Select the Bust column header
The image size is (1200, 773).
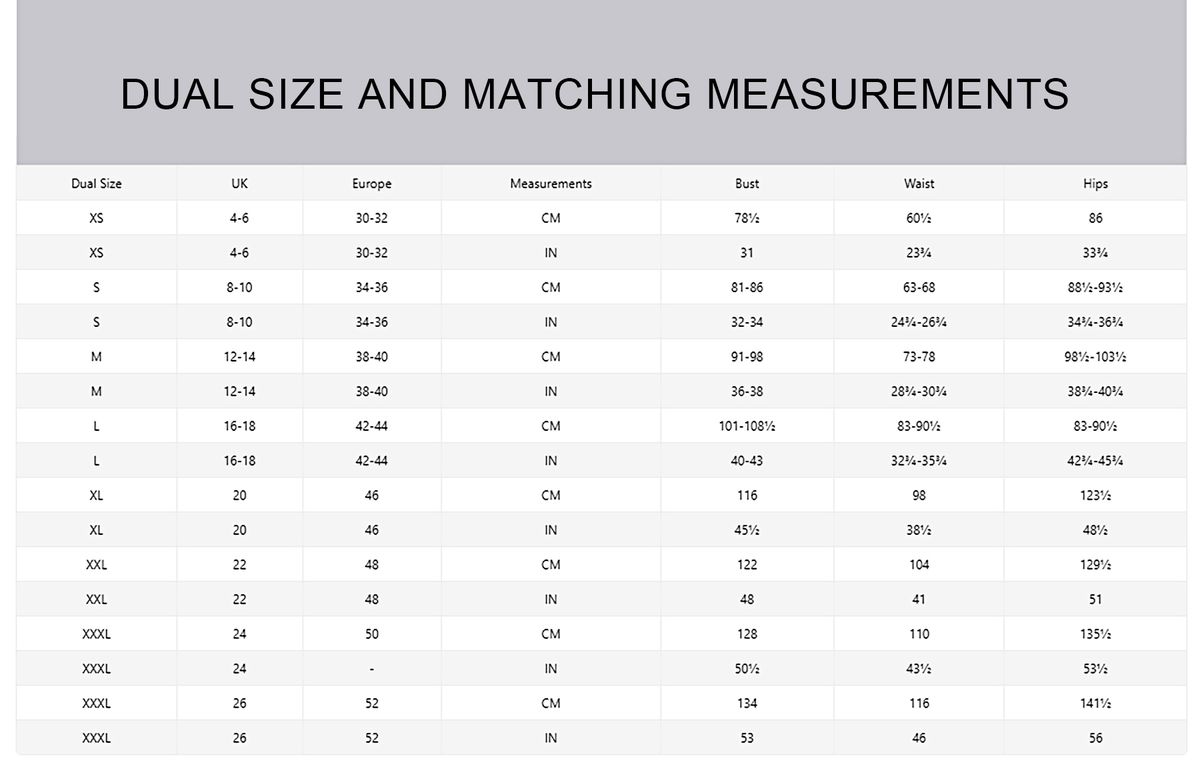[746, 184]
